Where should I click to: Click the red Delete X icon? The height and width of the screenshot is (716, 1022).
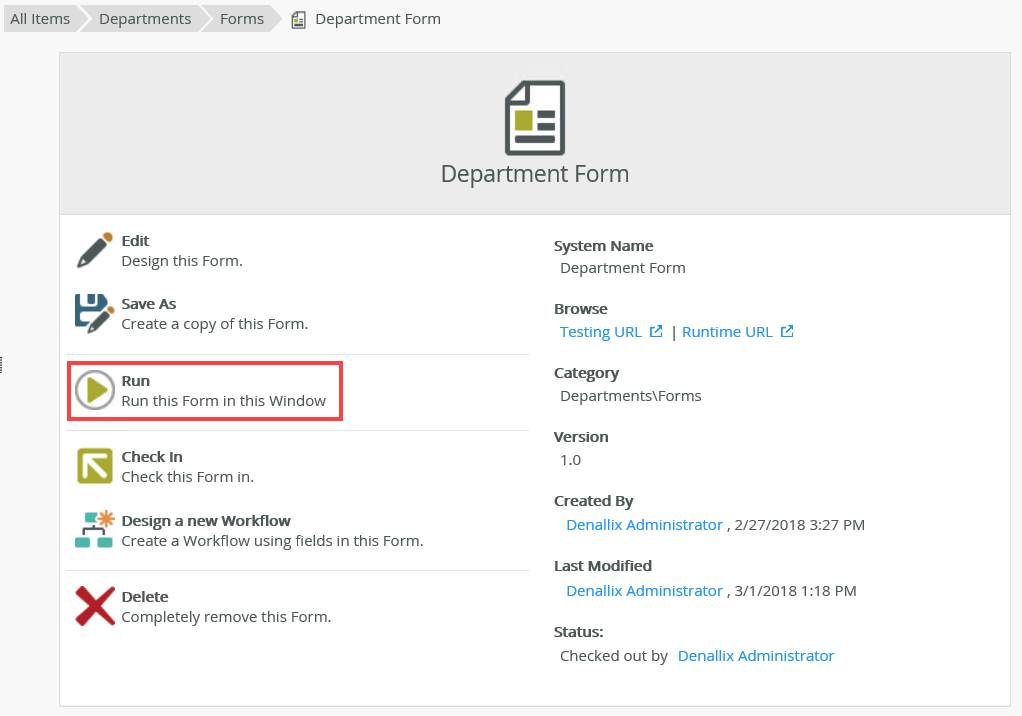(x=95, y=606)
